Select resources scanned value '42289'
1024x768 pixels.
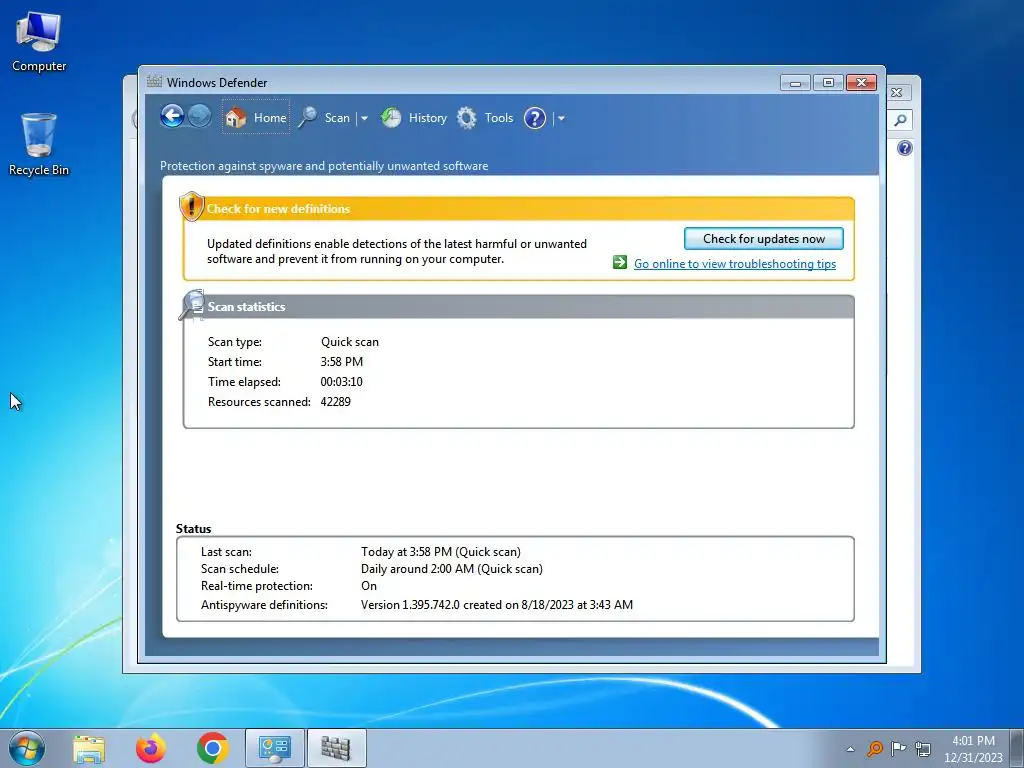pos(336,402)
